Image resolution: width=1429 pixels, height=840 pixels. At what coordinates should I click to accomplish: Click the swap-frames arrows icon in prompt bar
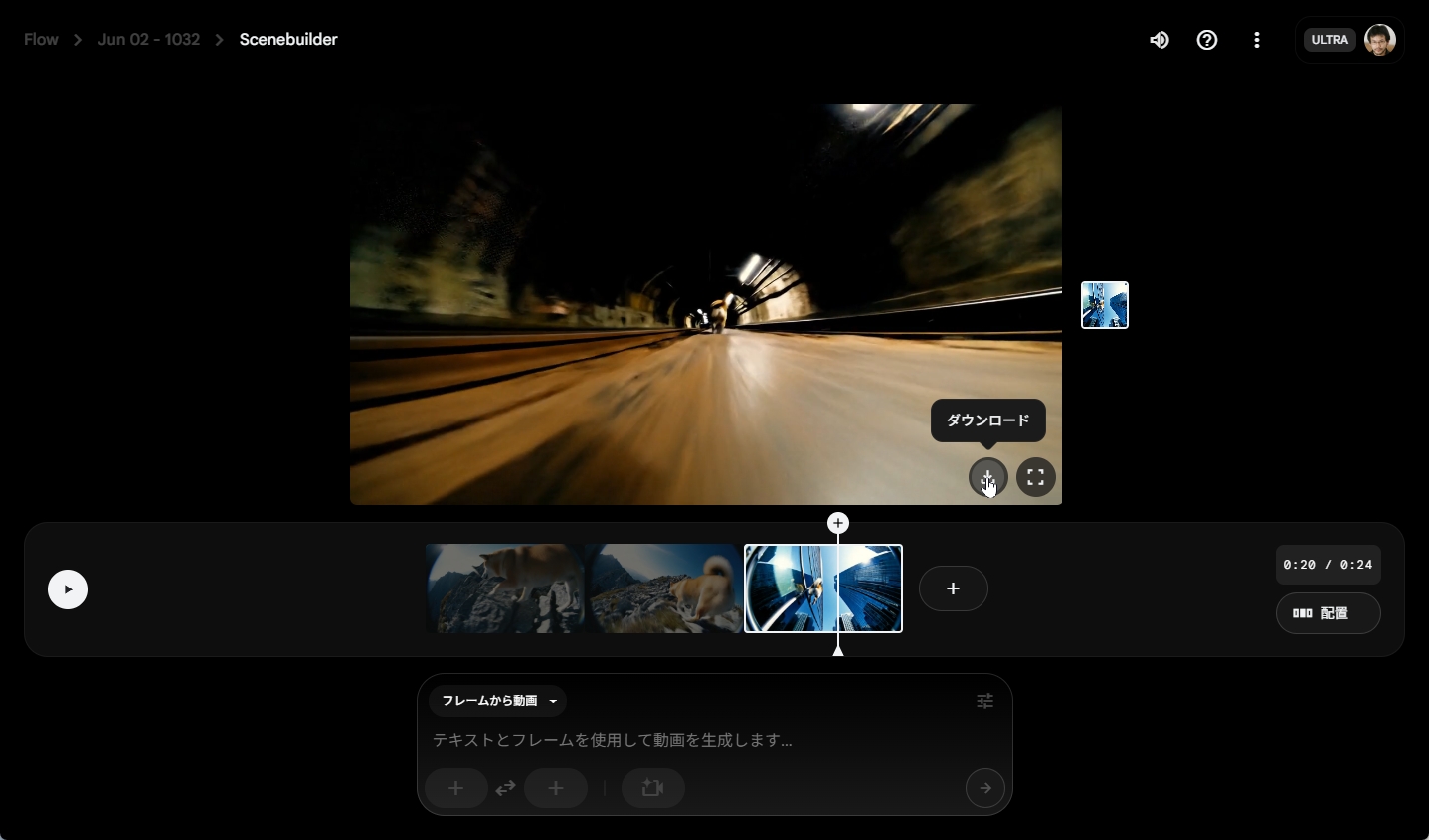505,788
